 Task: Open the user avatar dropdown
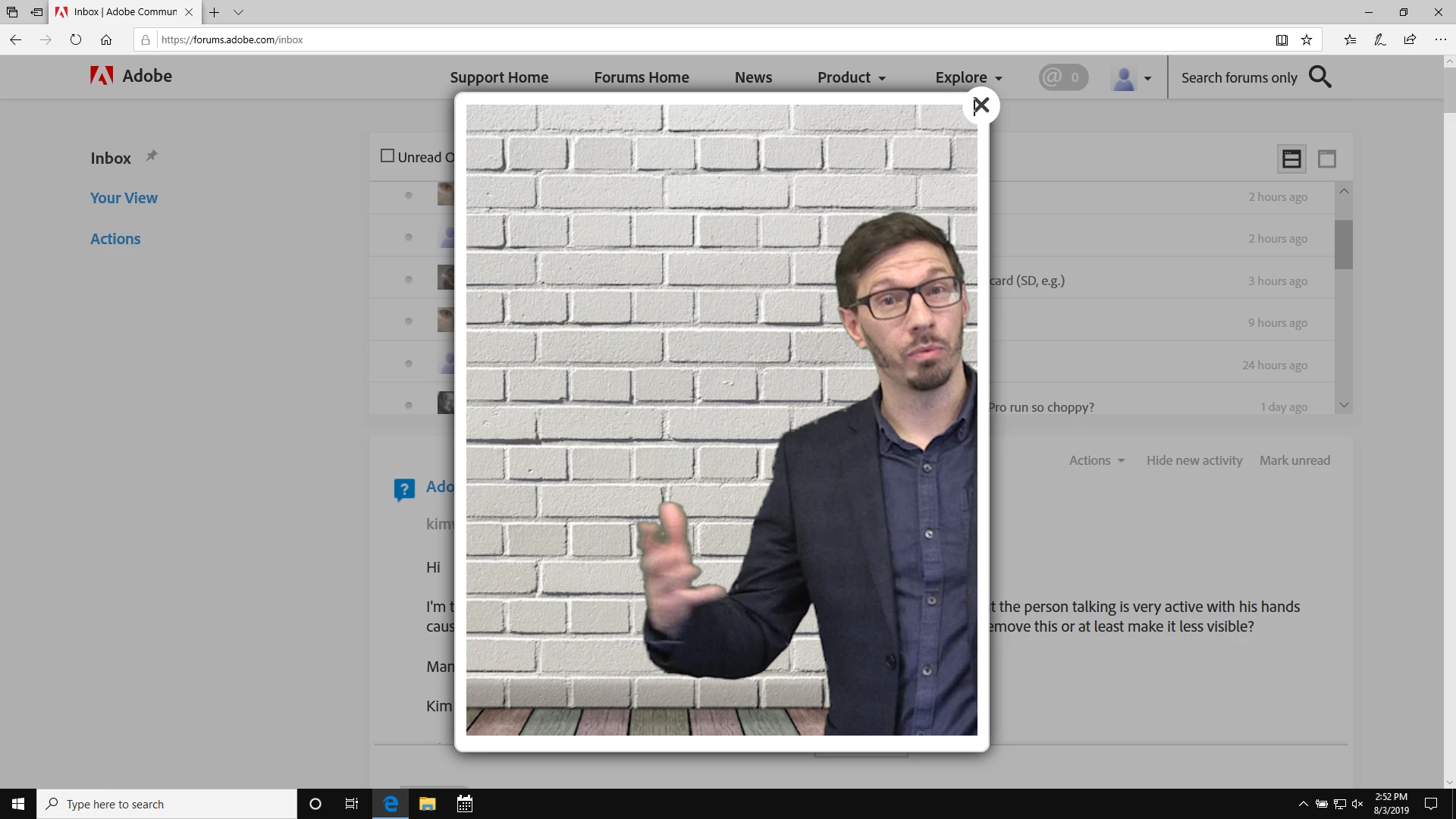(1131, 78)
